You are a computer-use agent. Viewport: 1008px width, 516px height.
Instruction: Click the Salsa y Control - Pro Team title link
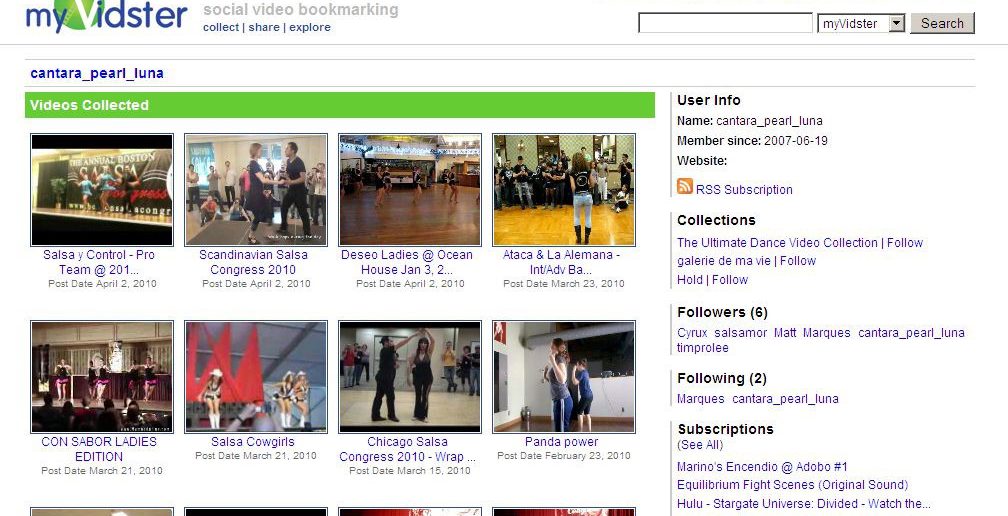pos(99,262)
